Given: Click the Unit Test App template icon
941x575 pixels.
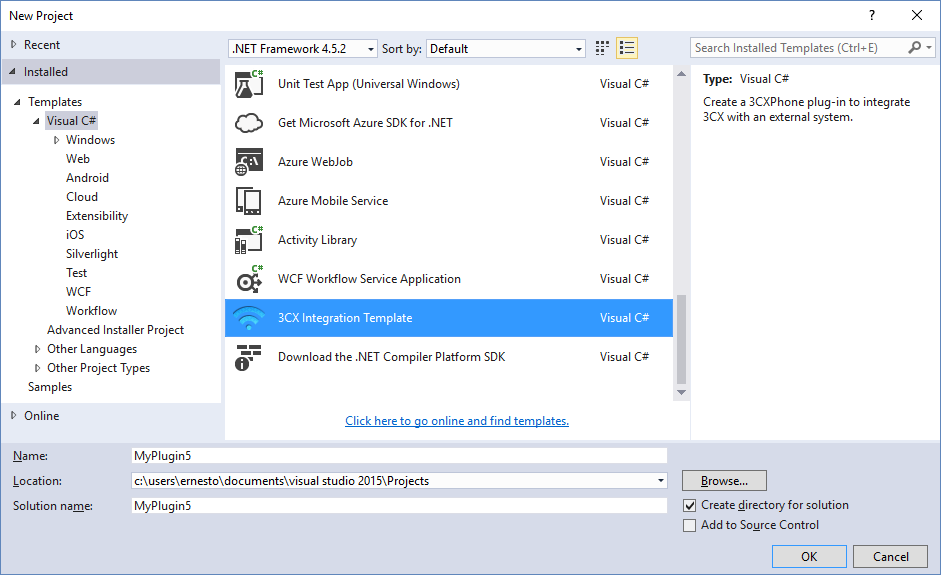Looking at the screenshot, I should pyautogui.click(x=249, y=84).
